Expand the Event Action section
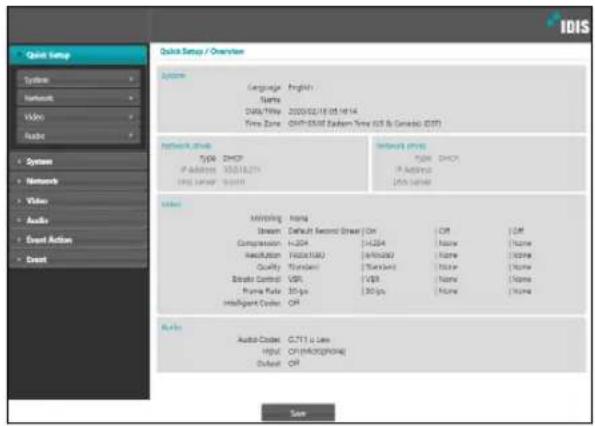Viewport: 595px width, 426px height. [x=78, y=240]
